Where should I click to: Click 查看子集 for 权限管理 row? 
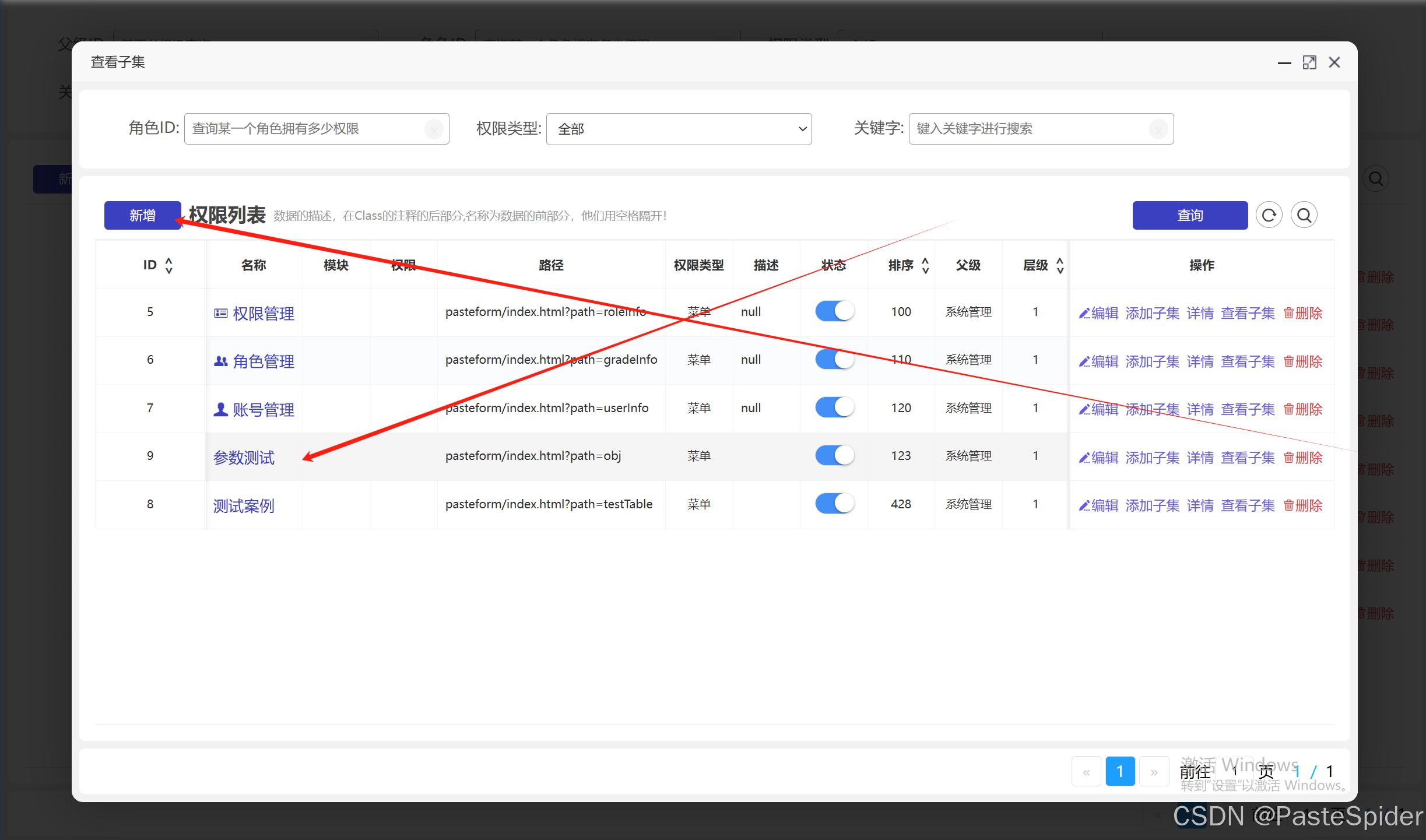1248,314
